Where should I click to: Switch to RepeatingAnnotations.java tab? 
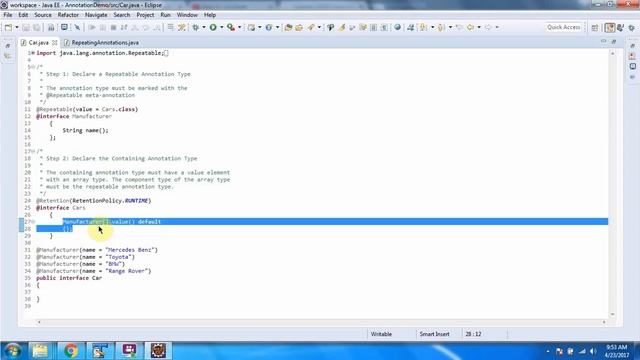(x=101, y=42)
